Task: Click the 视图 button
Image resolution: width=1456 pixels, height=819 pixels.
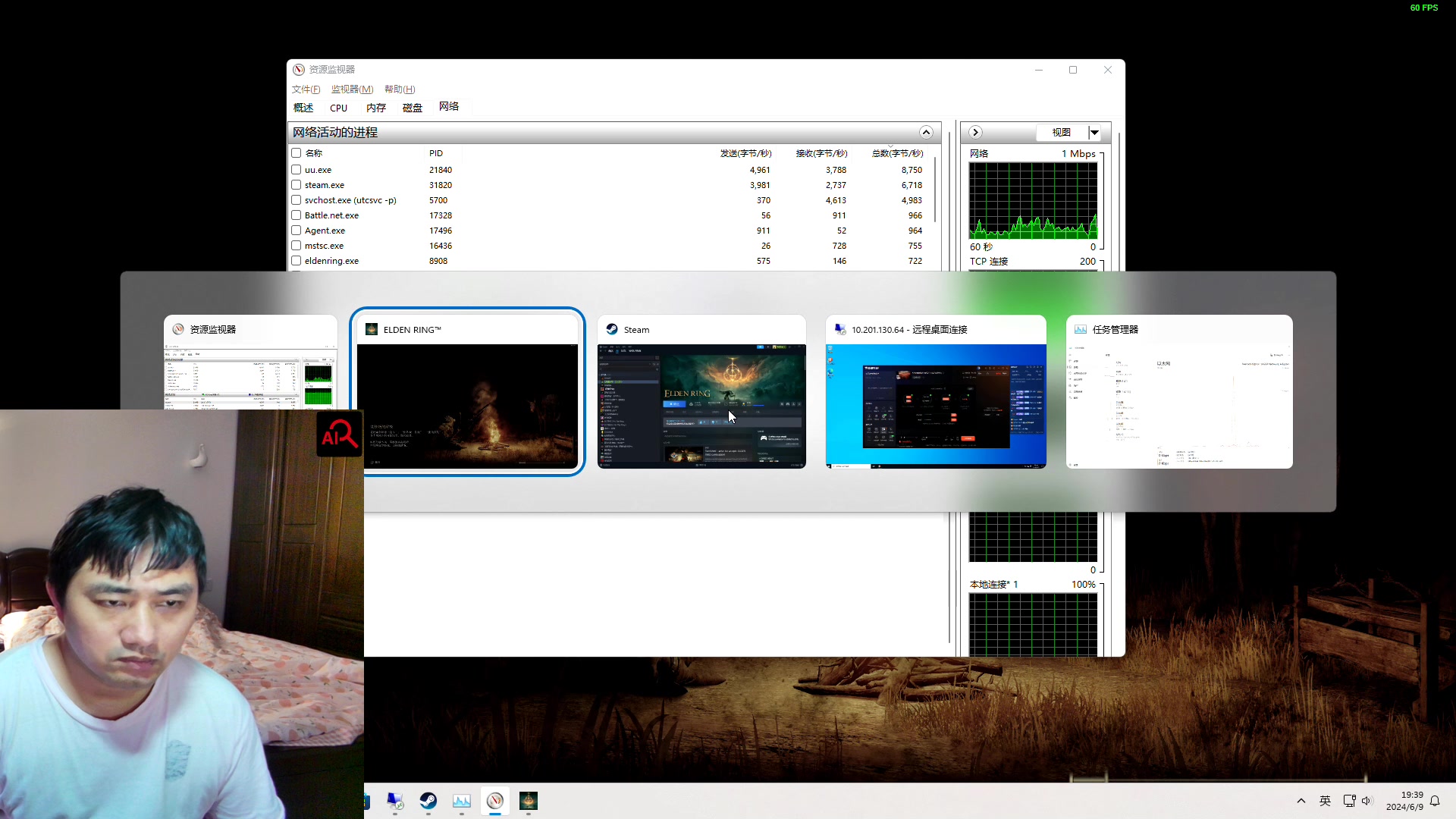Action: coord(1062,133)
